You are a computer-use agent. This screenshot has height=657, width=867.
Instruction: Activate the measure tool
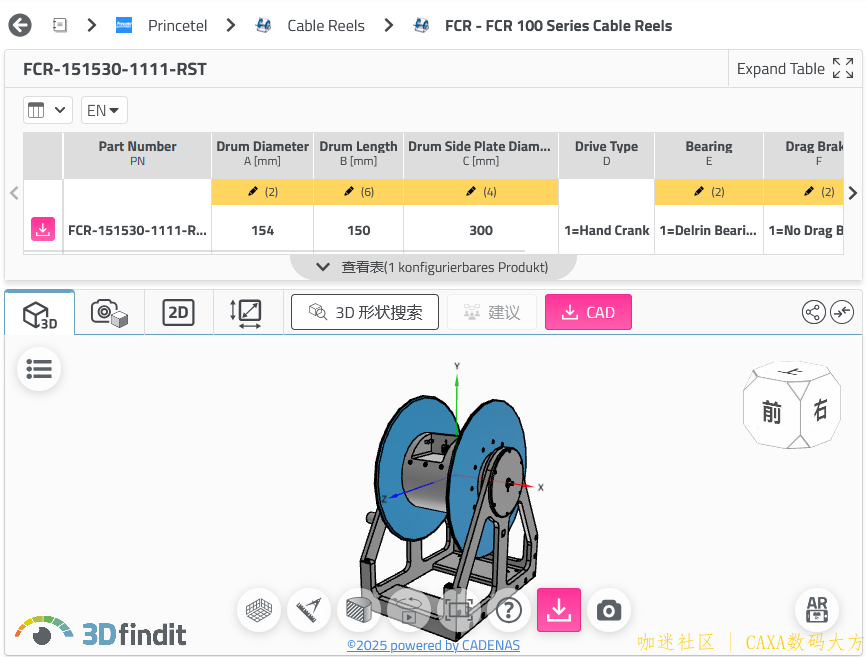(x=309, y=611)
